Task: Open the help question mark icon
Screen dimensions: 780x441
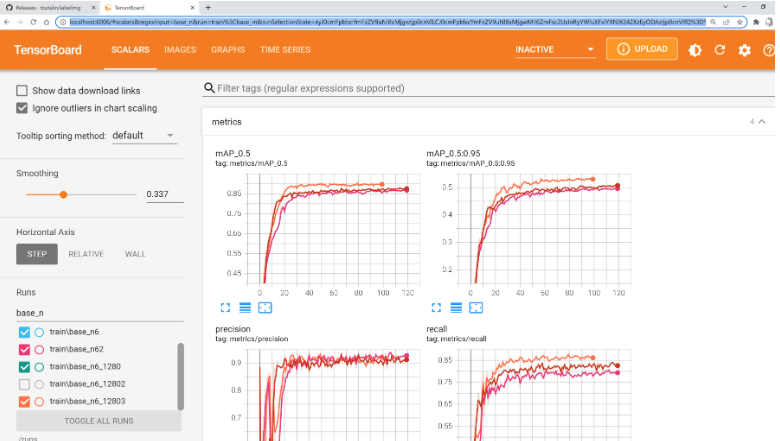Action: coord(769,50)
